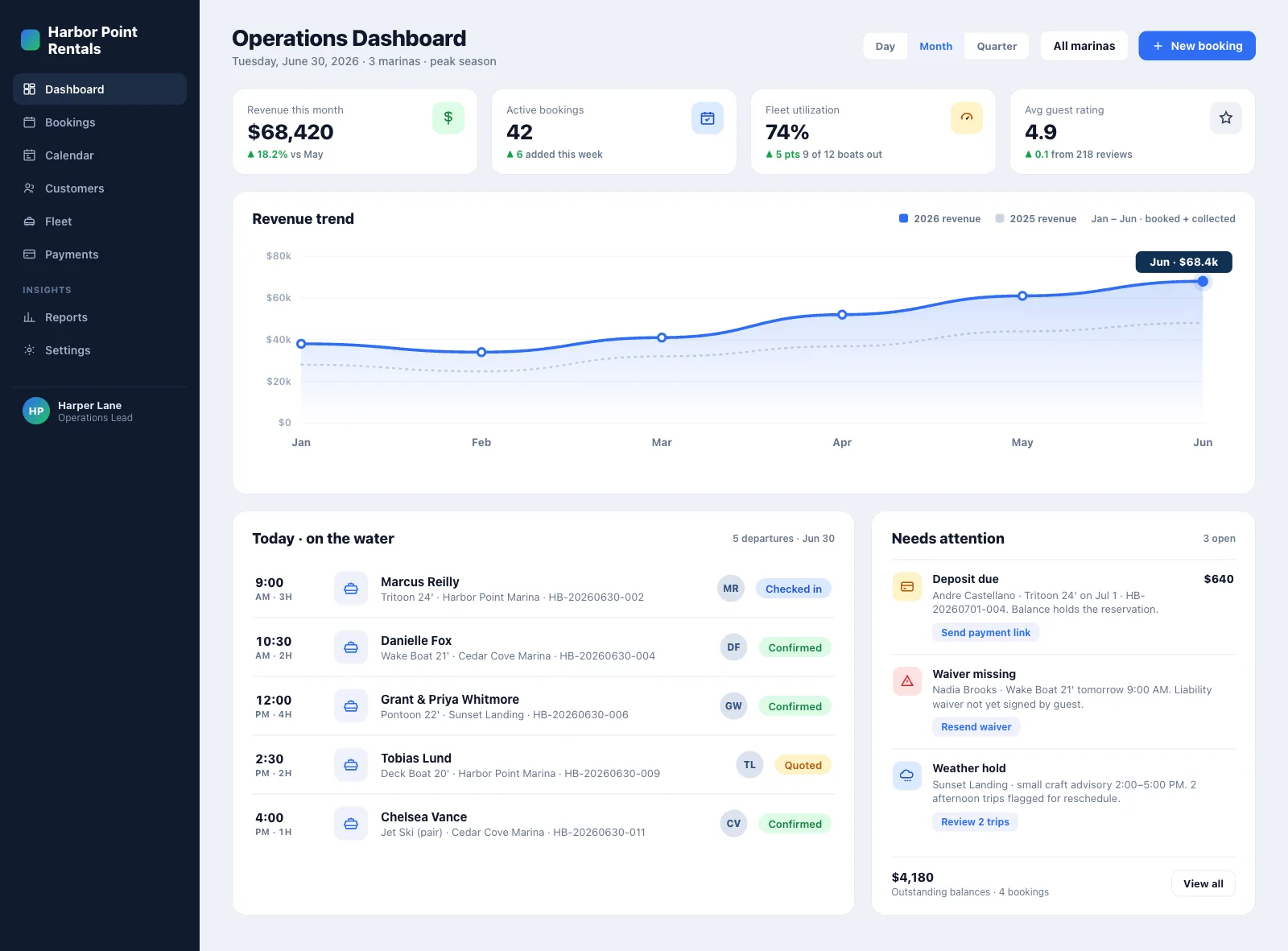Click the boat icon for Marcus Reilly's trip

[x=351, y=589]
